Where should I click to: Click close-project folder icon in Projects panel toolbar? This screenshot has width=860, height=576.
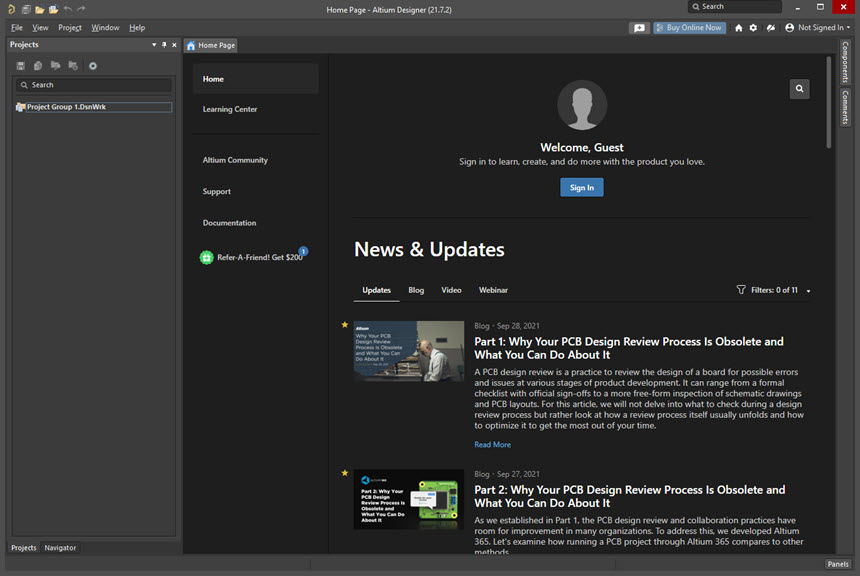point(73,66)
